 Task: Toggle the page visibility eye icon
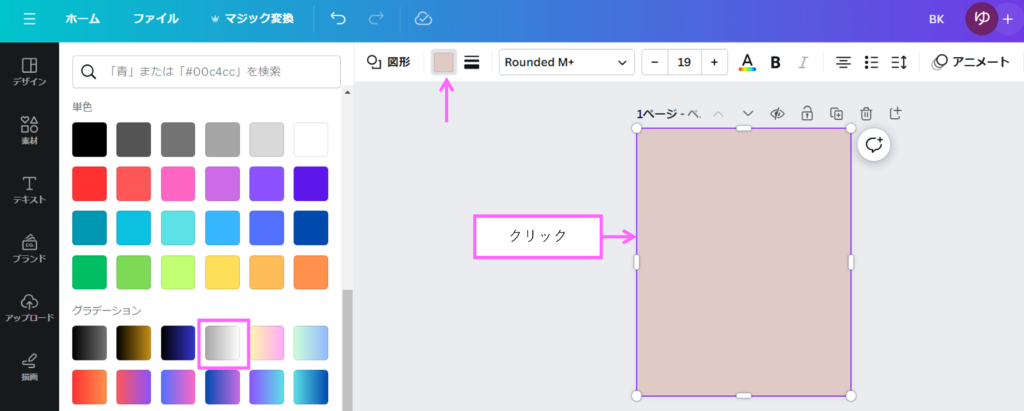(x=777, y=113)
